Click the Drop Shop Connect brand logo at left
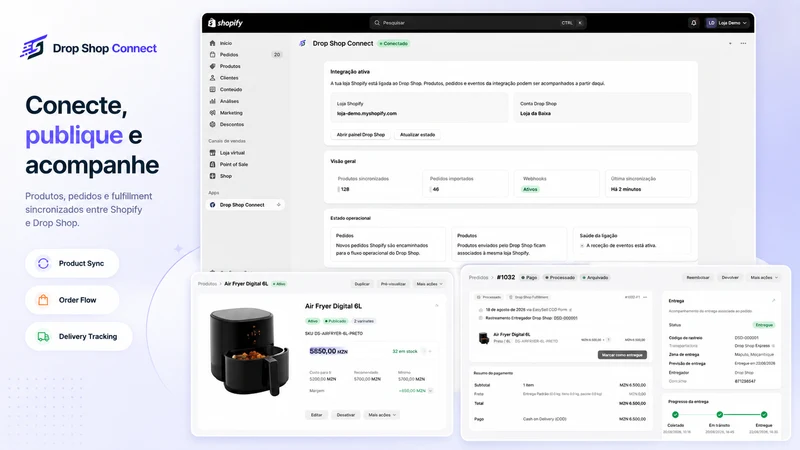800x450 pixels. click(34, 47)
